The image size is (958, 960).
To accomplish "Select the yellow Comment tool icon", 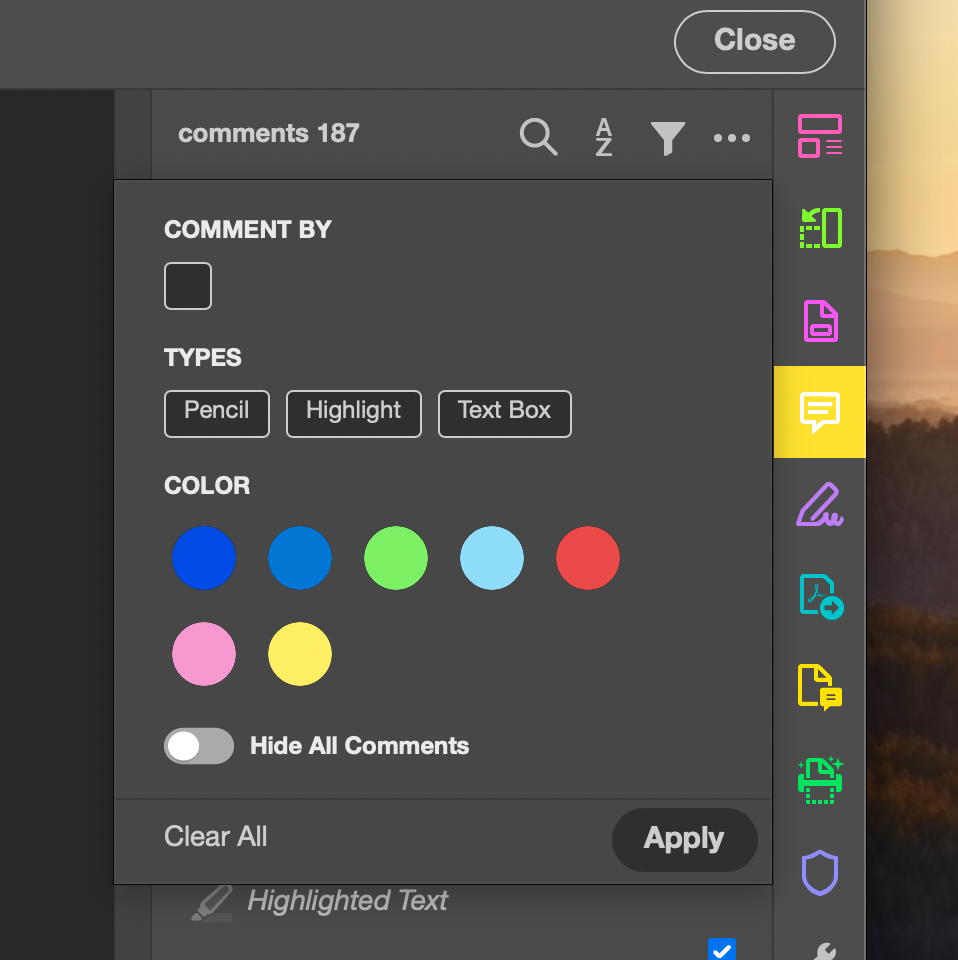I will pyautogui.click(x=820, y=411).
